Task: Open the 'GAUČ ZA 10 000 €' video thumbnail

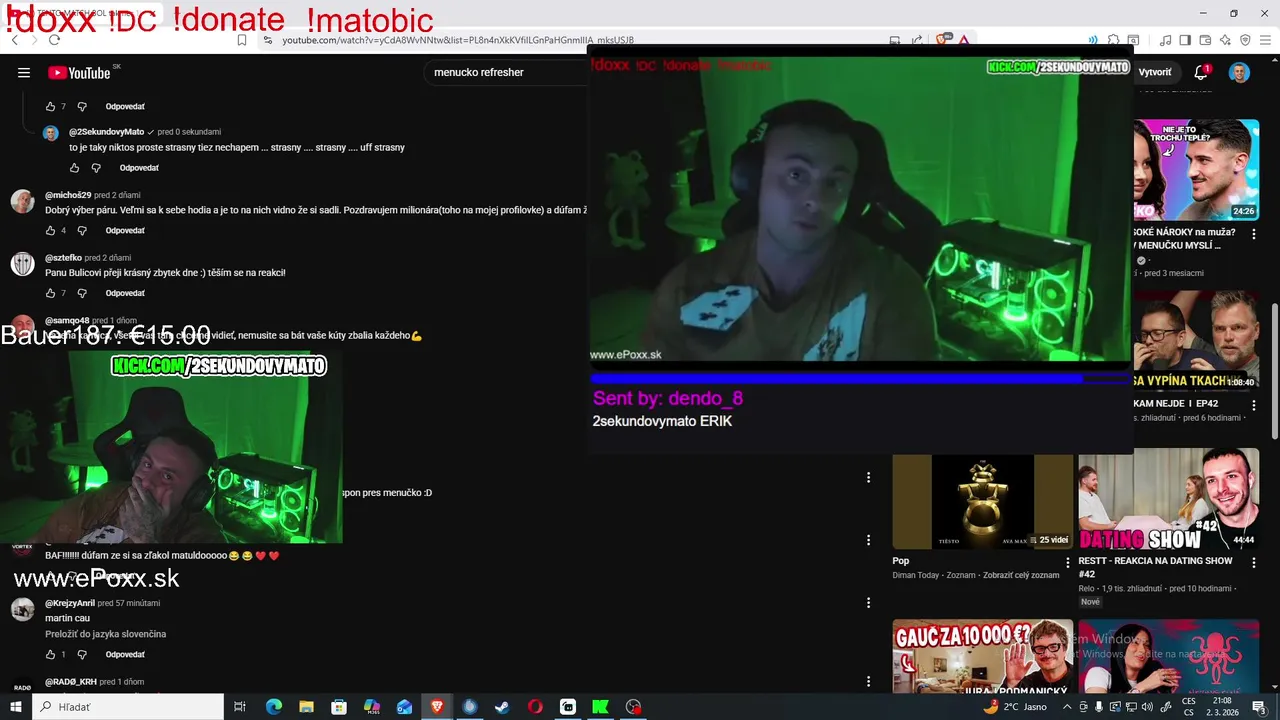Action: tap(982, 658)
